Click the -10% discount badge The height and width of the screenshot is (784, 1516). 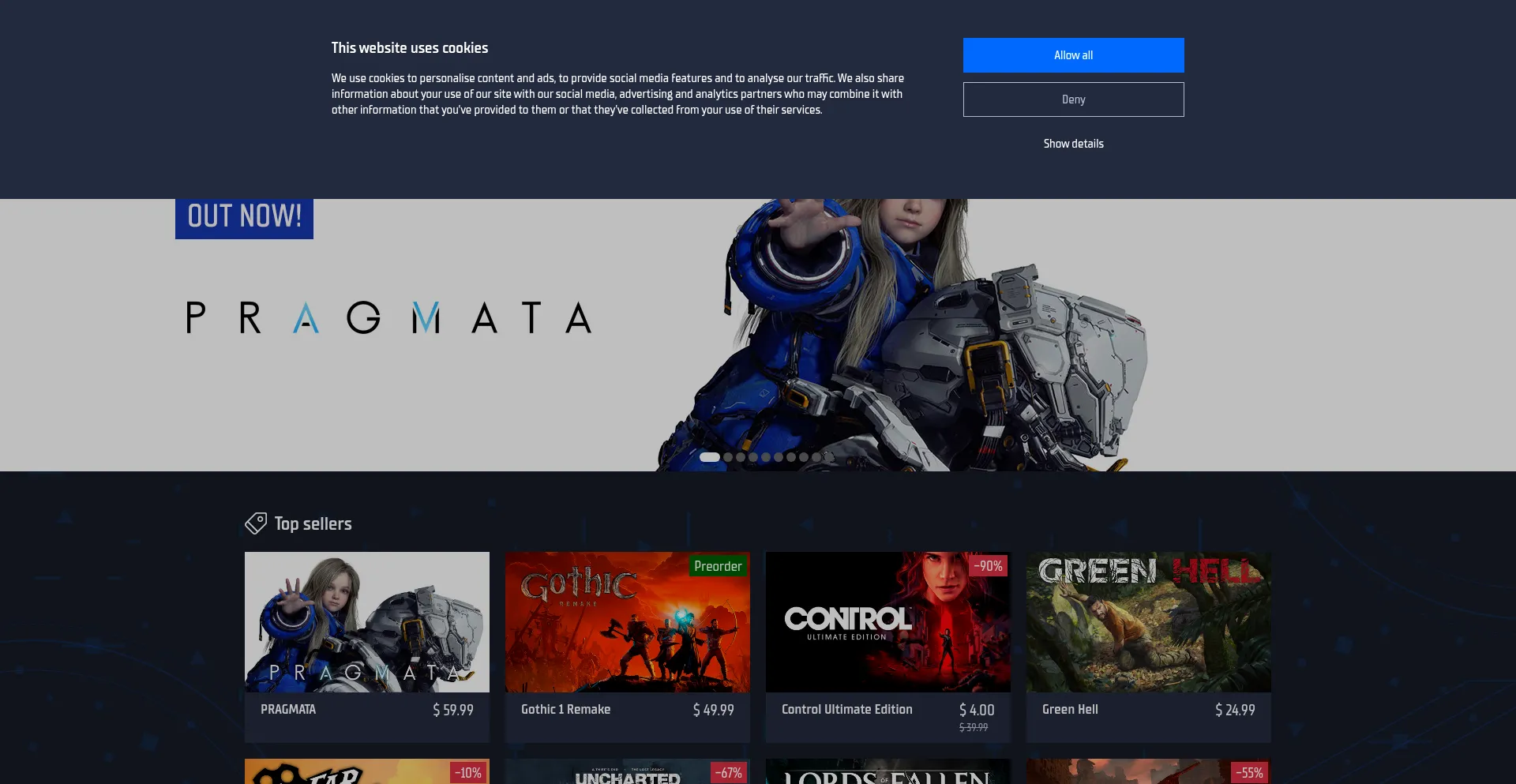pyautogui.click(x=468, y=773)
